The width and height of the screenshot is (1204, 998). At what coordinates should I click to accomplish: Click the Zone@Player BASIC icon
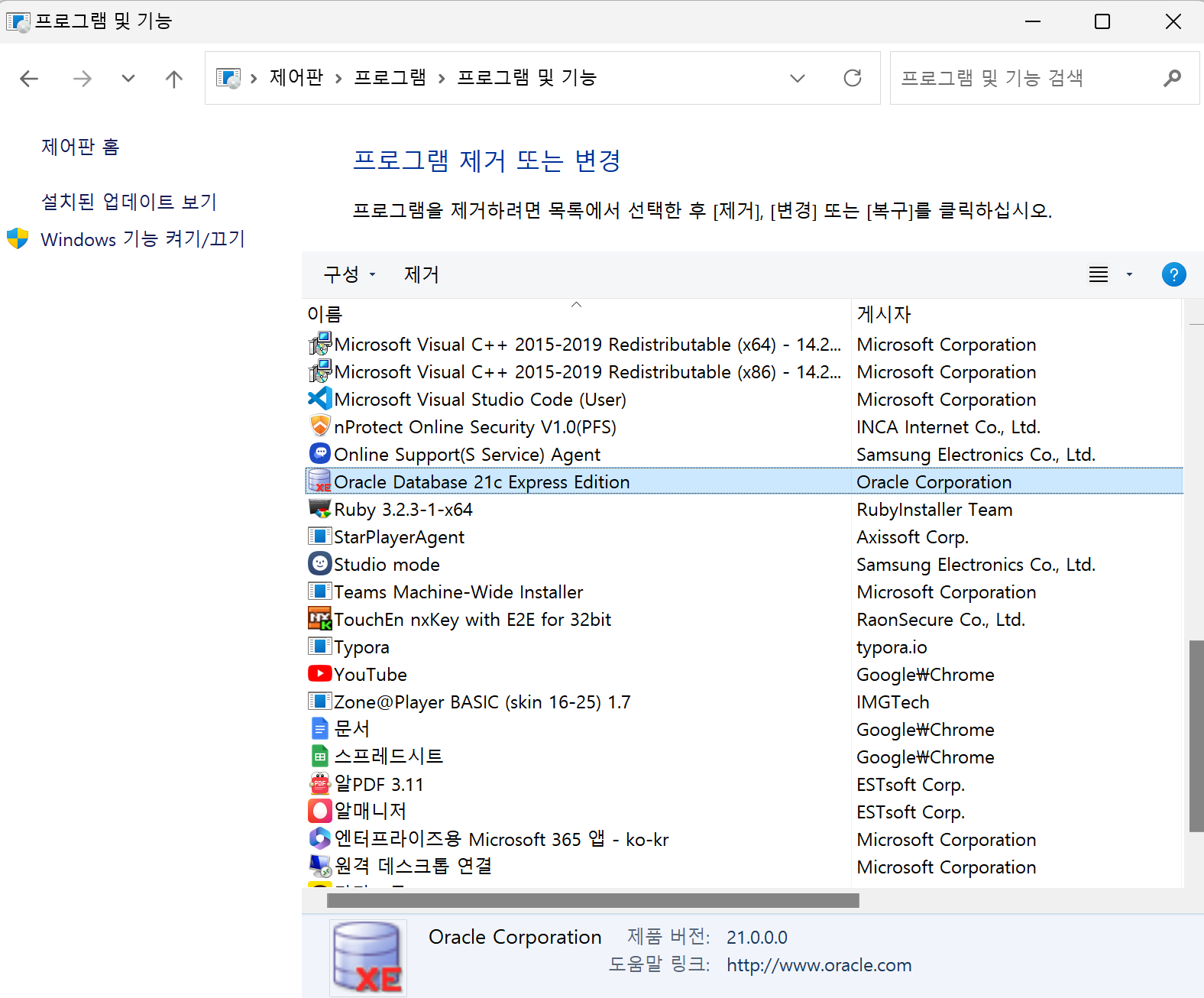[320, 702]
